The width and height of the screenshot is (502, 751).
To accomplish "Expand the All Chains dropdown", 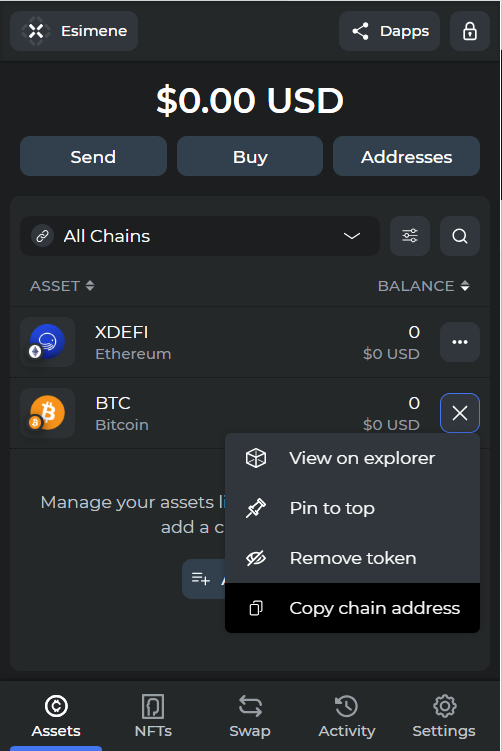I will pyautogui.click(x=200, y=236).
